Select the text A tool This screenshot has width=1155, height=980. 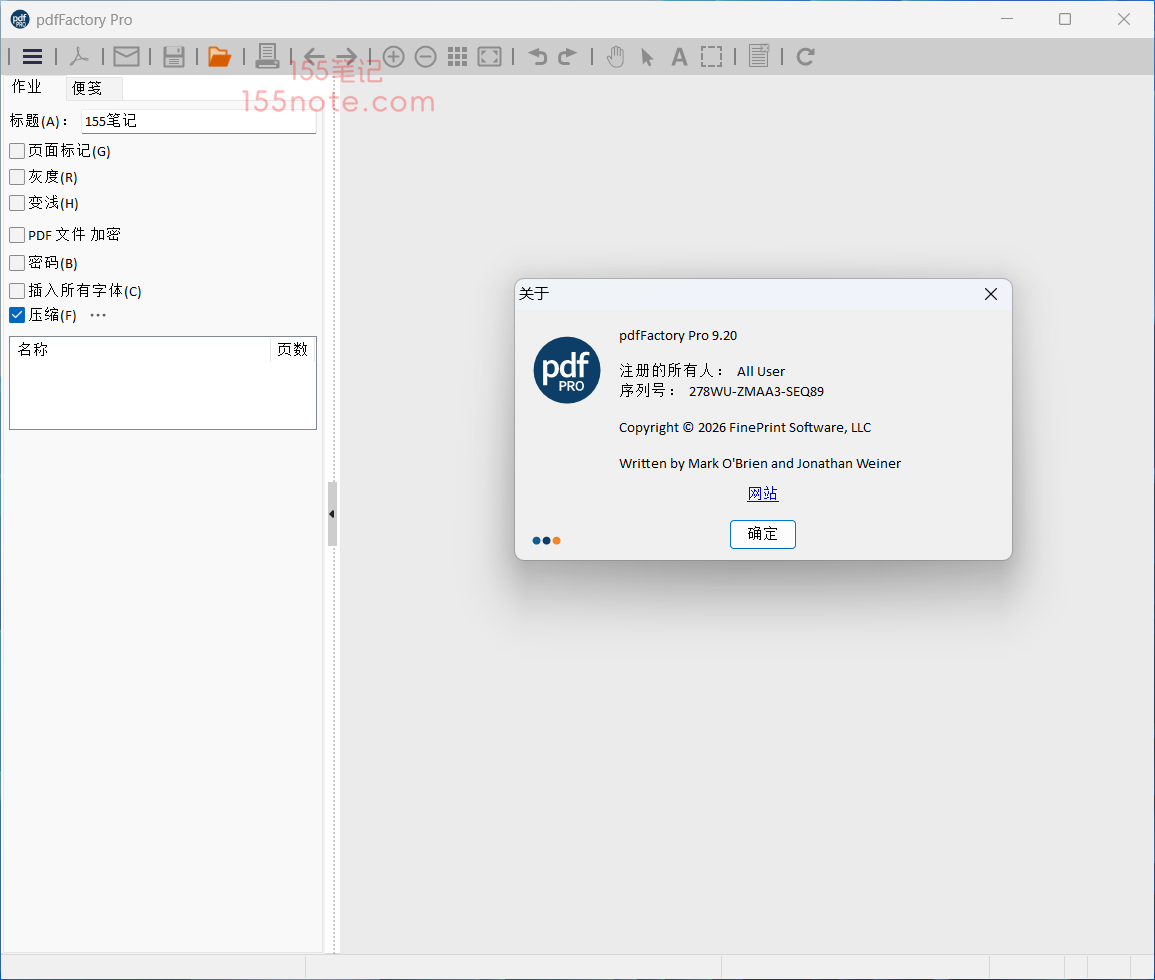[679, 57]
